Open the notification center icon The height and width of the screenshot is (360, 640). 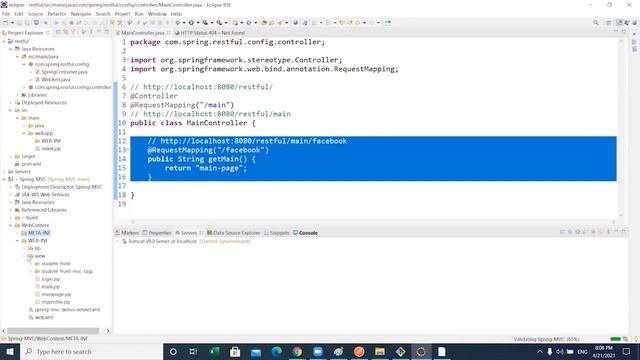point(627,351)
